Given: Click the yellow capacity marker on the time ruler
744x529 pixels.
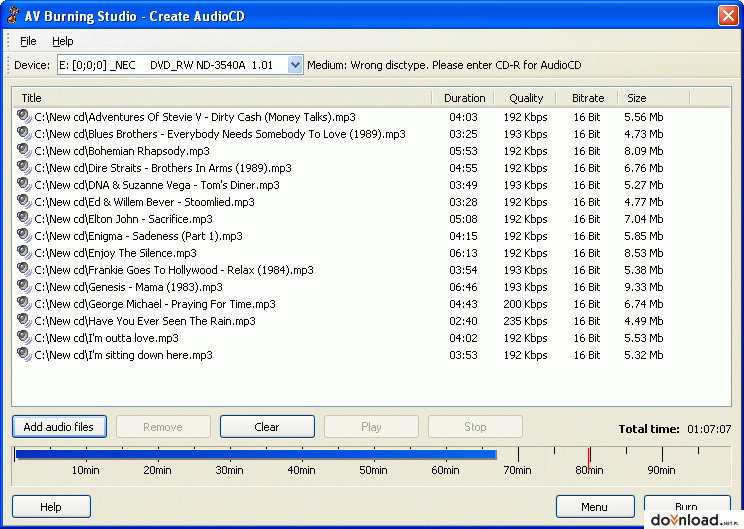Looking at the screenshot, I should pyautogui.click(x=546, y=459).
